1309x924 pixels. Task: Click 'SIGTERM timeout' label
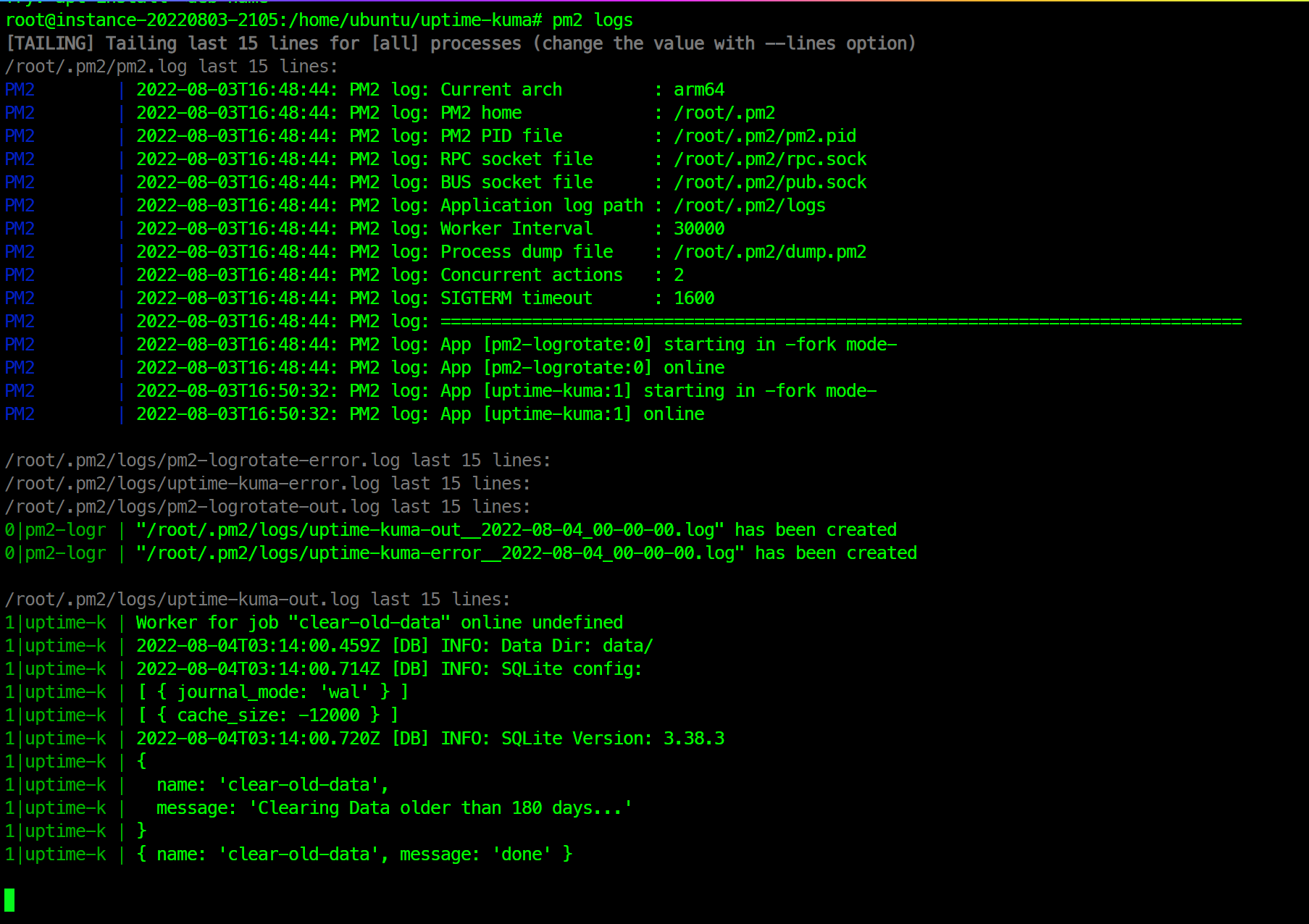(517, 298)
